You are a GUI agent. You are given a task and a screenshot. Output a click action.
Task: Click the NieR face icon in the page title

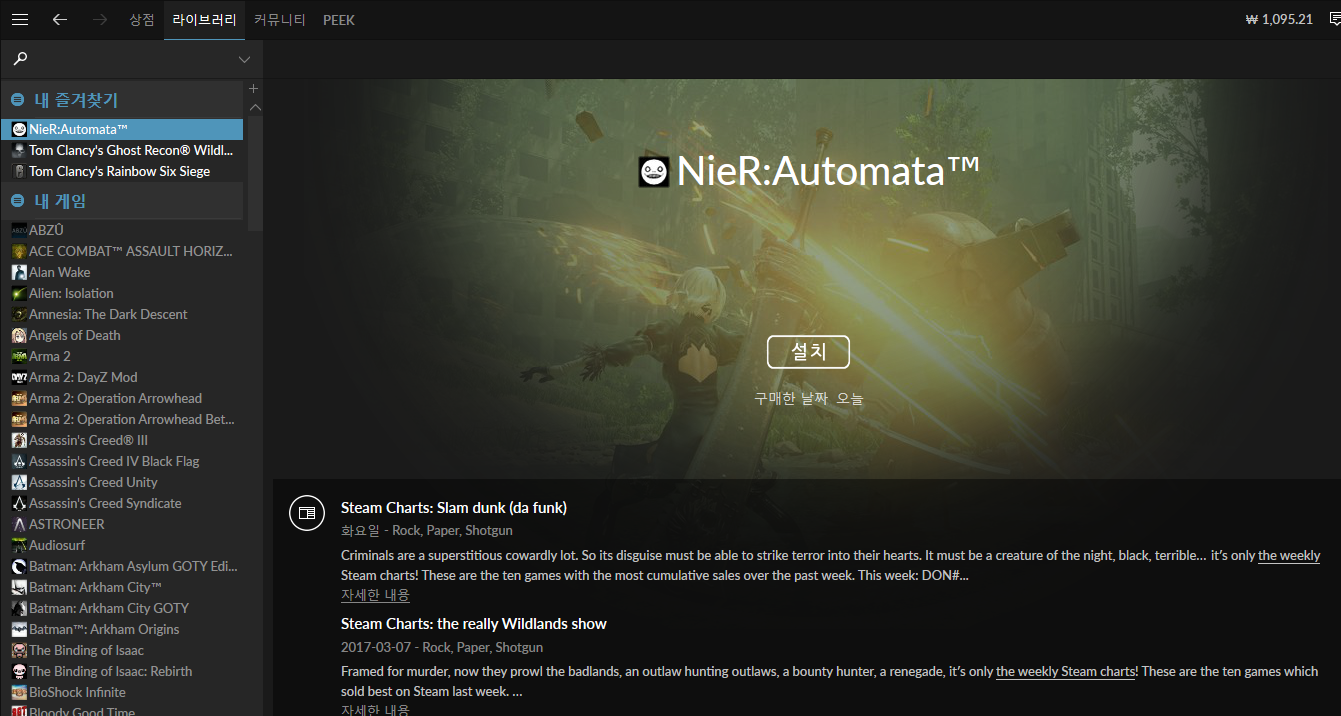654,172
